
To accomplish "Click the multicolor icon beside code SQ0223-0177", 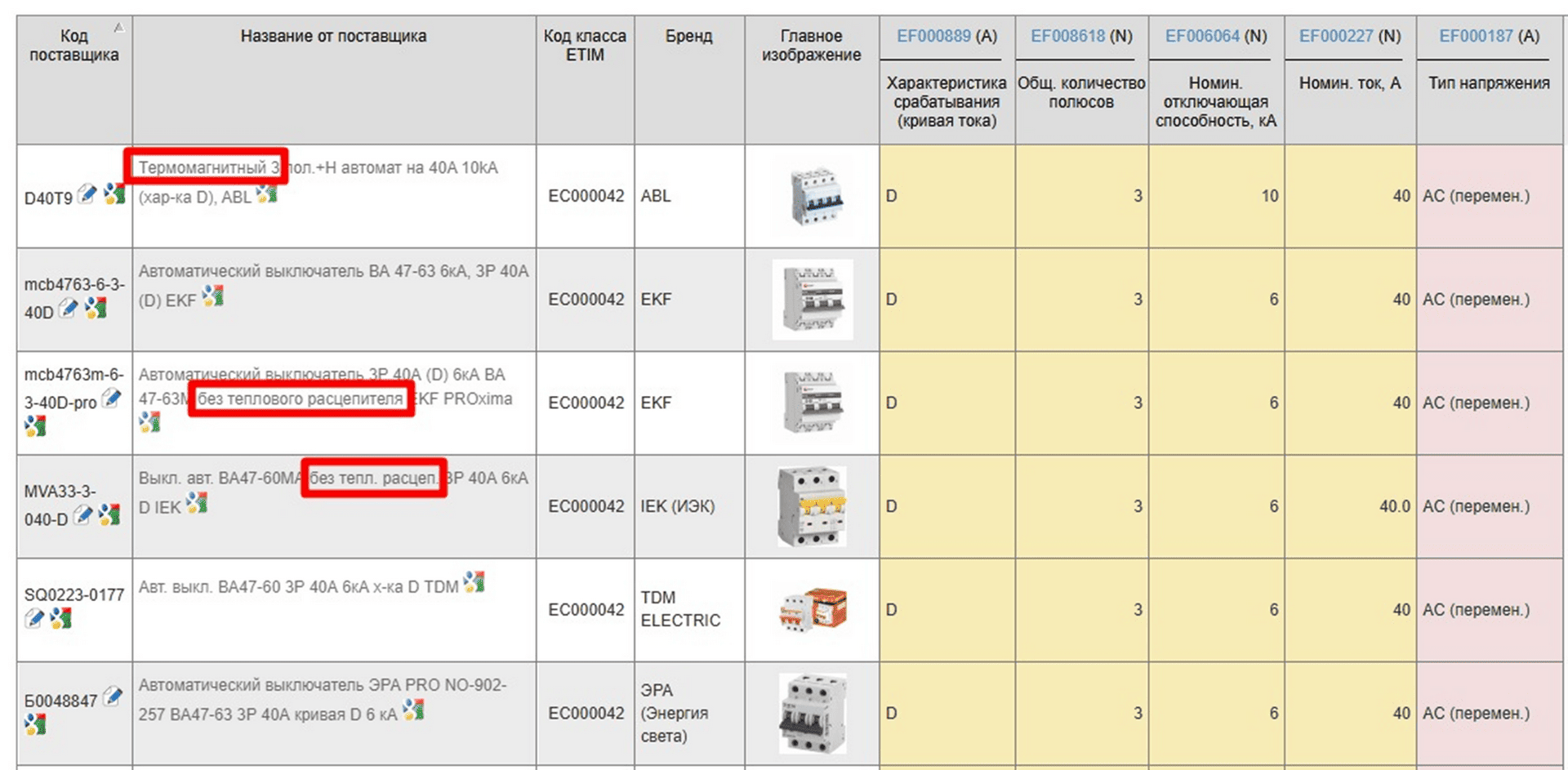I will [61, 619].
